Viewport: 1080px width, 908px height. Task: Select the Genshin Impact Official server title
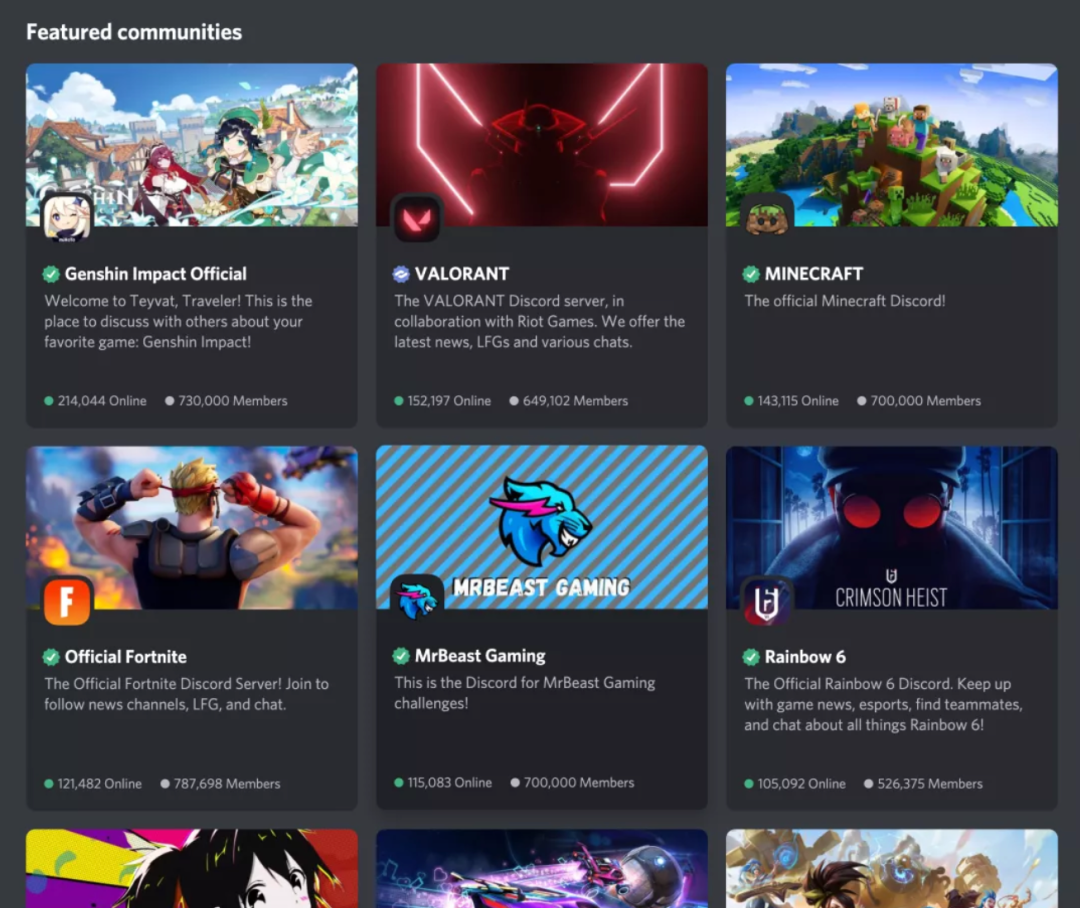(156, 274)
